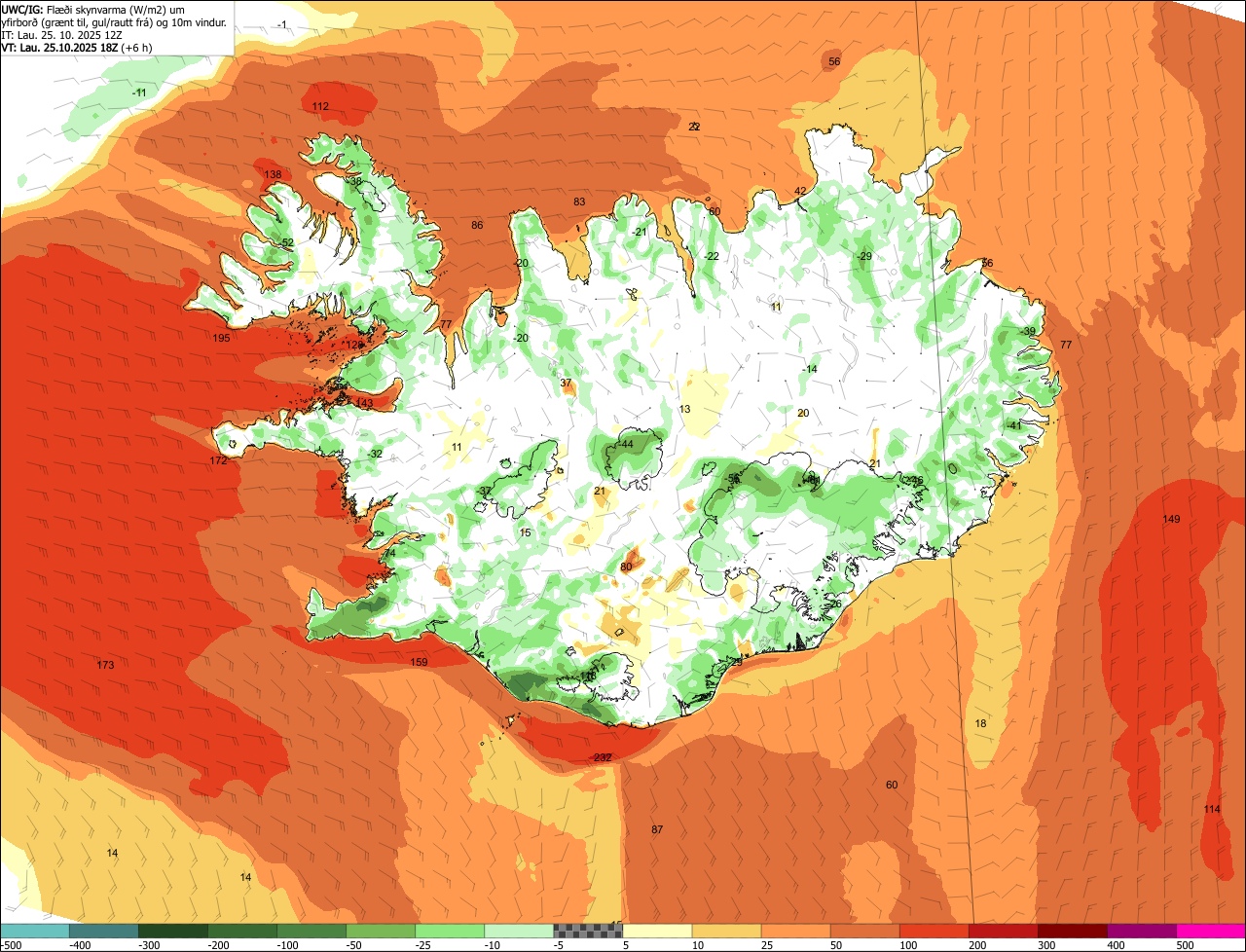The width and height of the screenshot is (1246, 952).
Task: Click the '195' flux value on the map
Action: click(221, 338)
